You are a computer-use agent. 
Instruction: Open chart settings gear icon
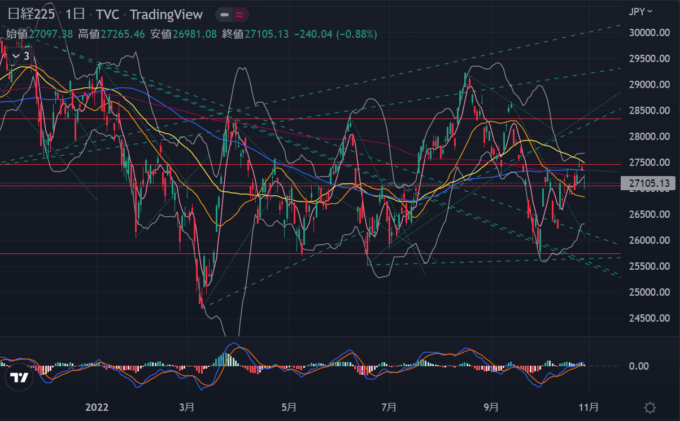[x=650, y=408]
